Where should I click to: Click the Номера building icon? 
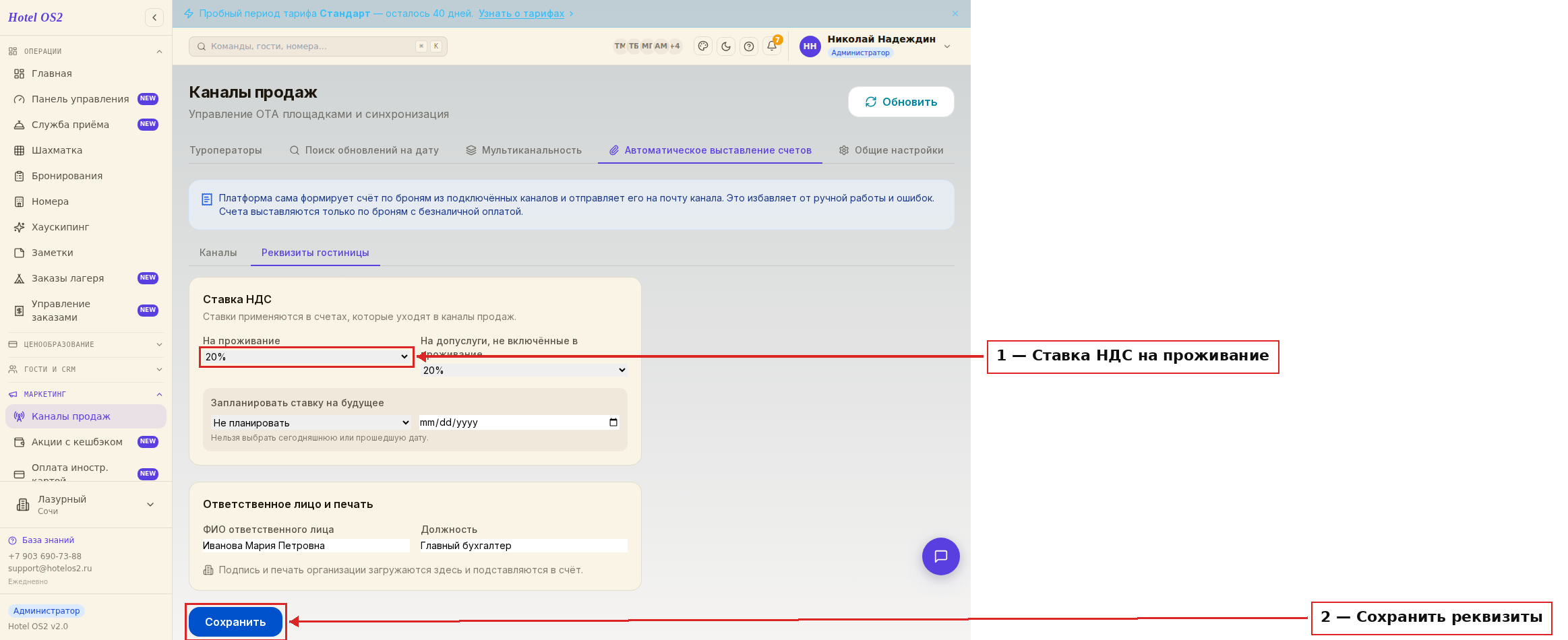pos(20,201)
